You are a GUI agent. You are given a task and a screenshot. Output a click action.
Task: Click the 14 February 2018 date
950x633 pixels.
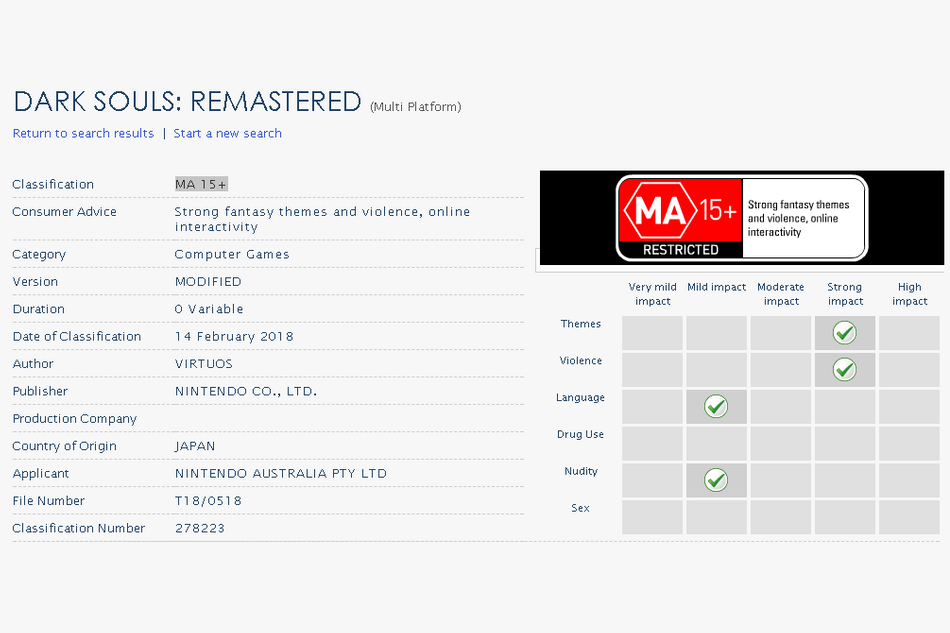pos(234,336)
